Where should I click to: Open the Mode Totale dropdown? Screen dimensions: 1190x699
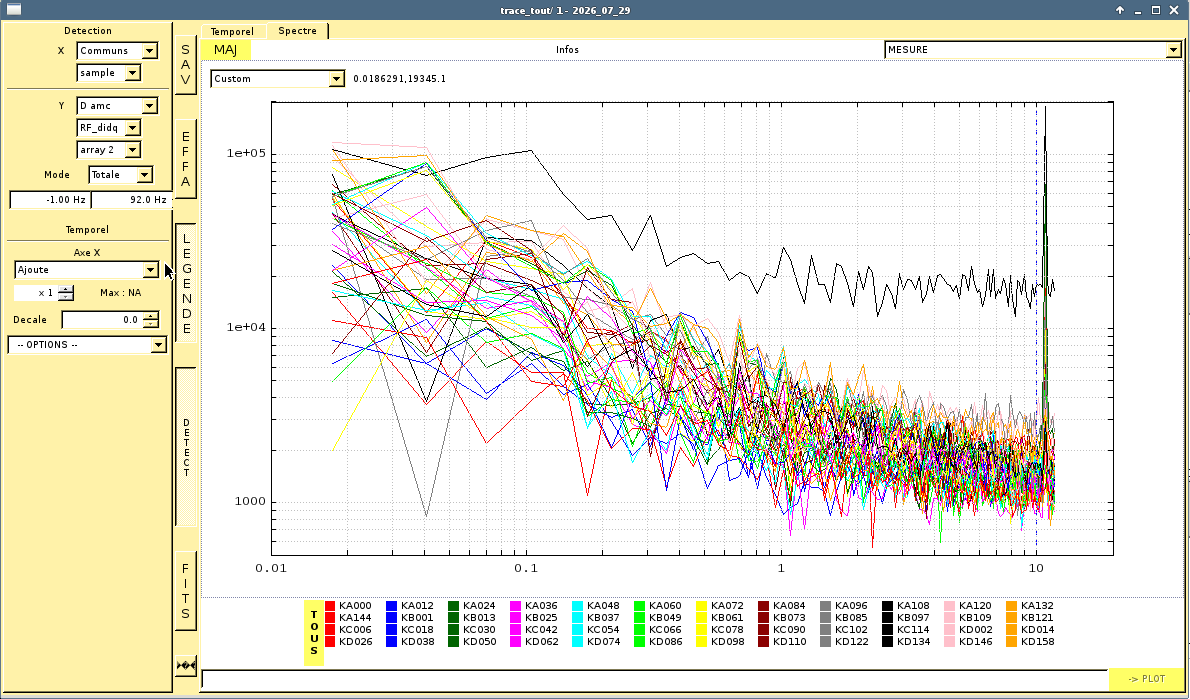click(x=121, y=175)
